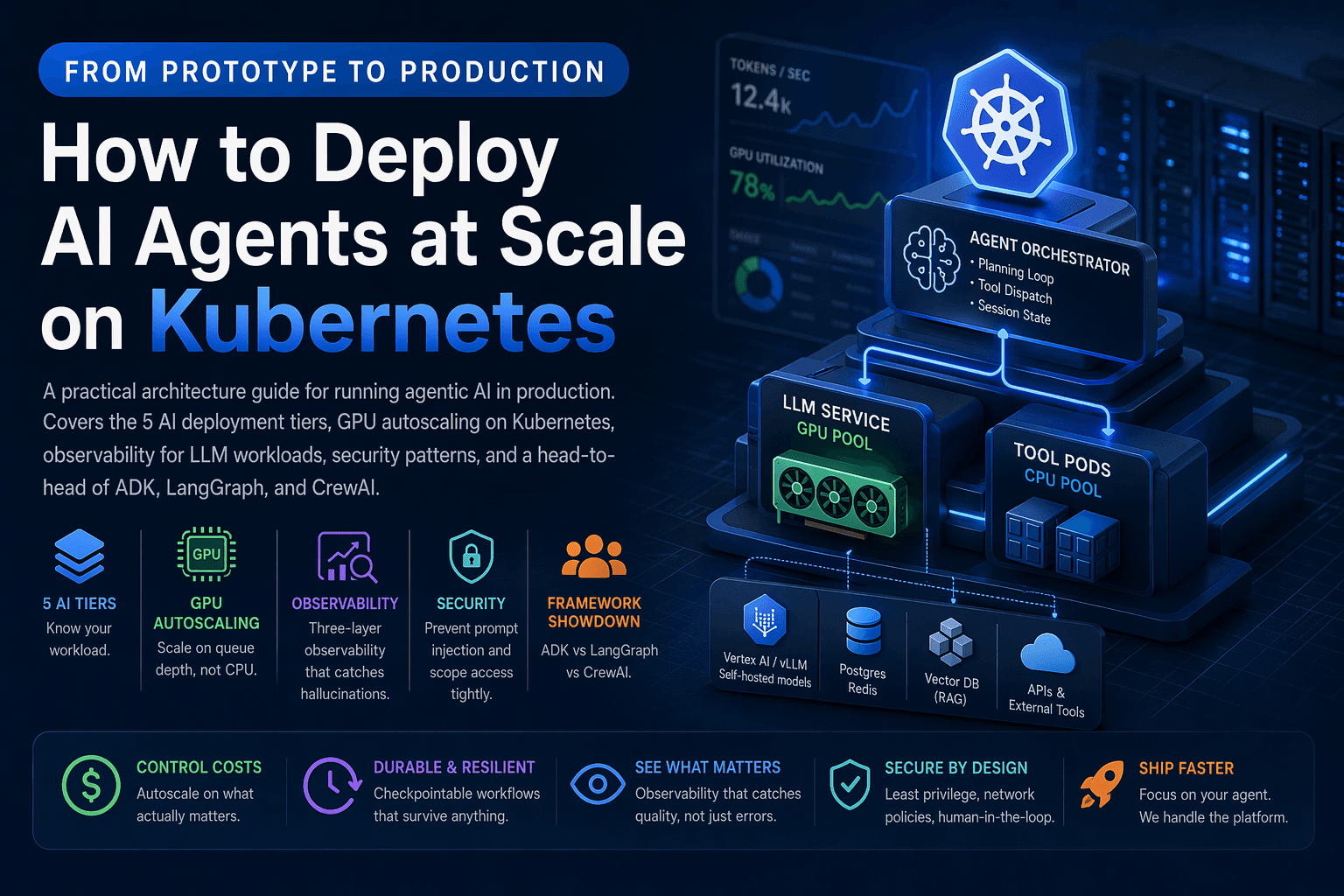Select the GPU Autoscaling chip icon
This screenshot has height=896, width=1344.
pyautogui.click(x=206, y=553)
